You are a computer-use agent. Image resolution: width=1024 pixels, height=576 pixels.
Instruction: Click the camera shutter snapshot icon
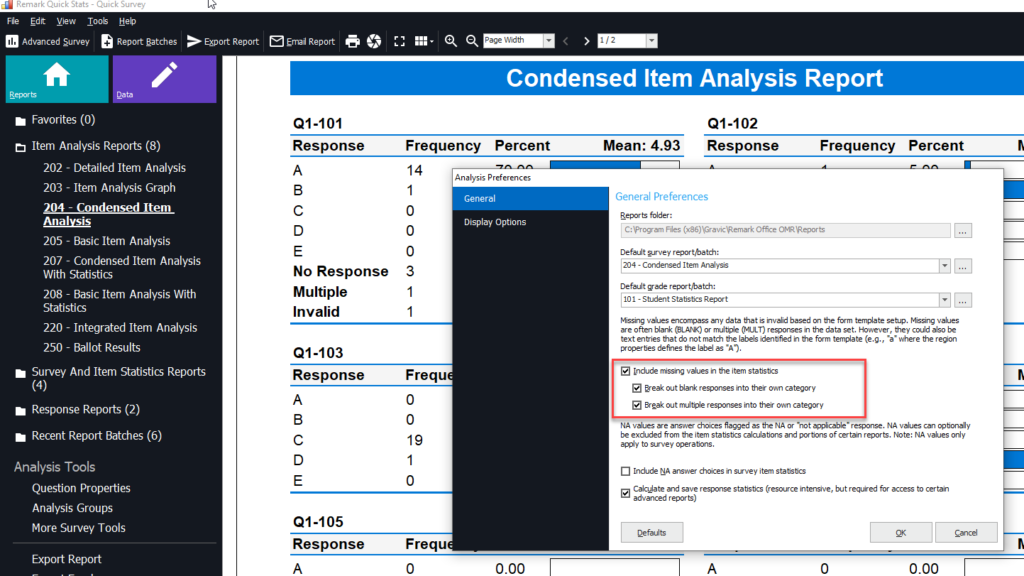374,41
